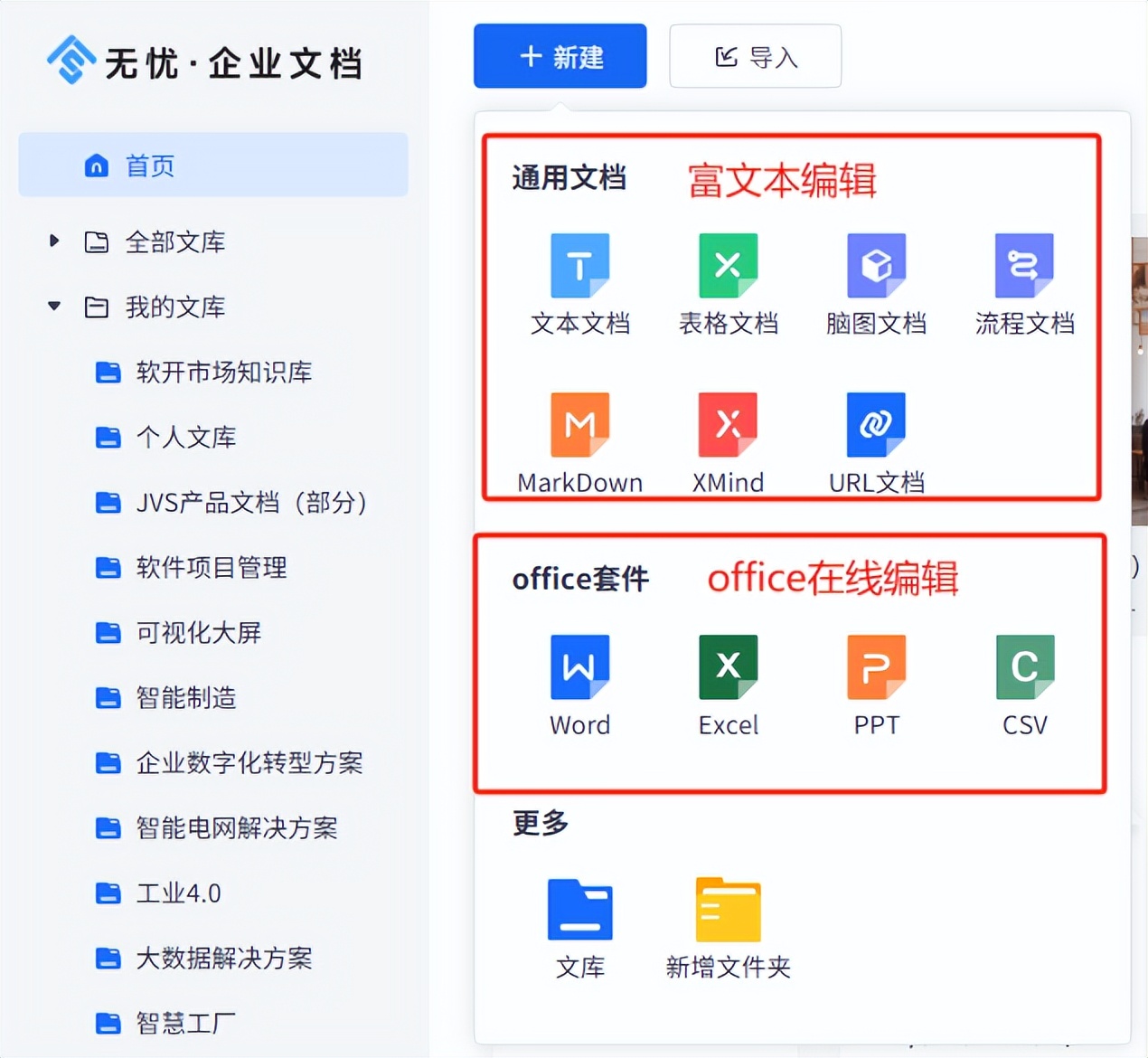Select the 智慧工厂 library name
The image size is (1148, 1058).
(x=186, y=1024)
